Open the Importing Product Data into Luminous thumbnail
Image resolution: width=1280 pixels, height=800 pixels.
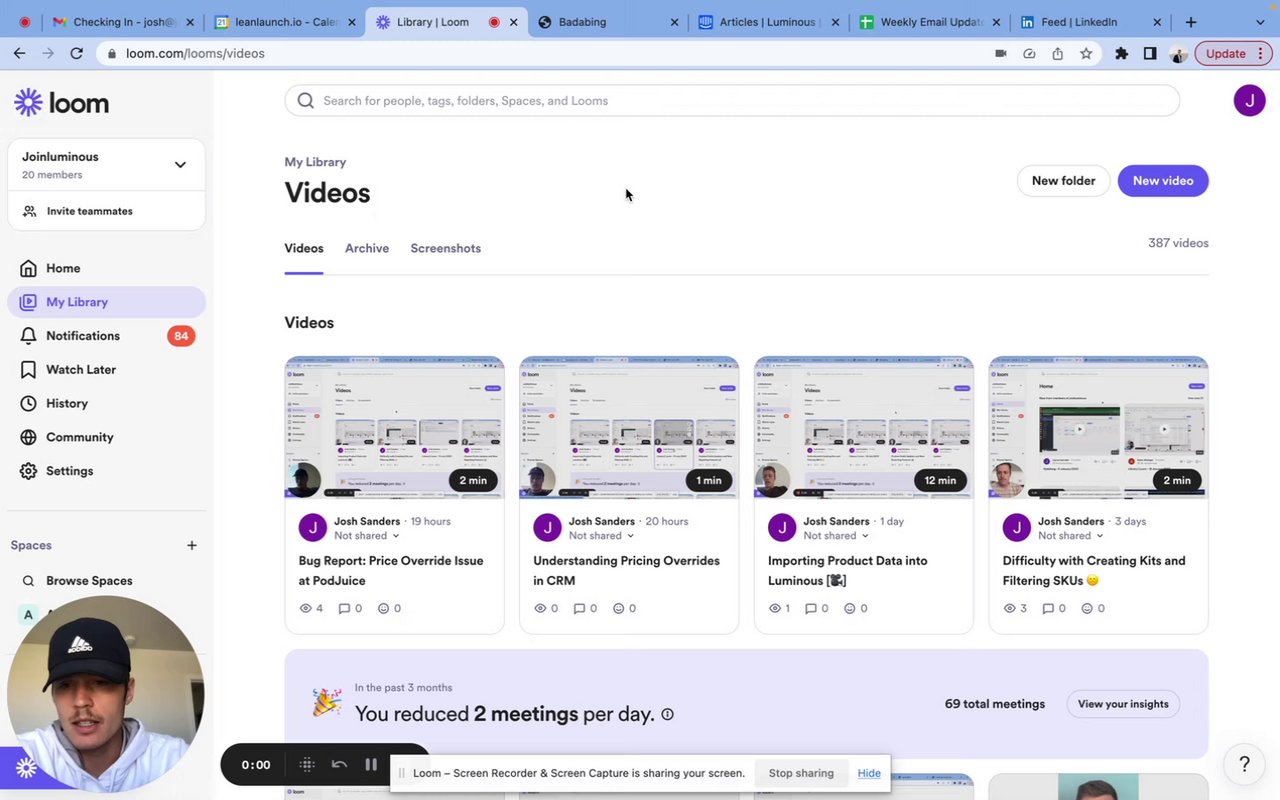863,427
